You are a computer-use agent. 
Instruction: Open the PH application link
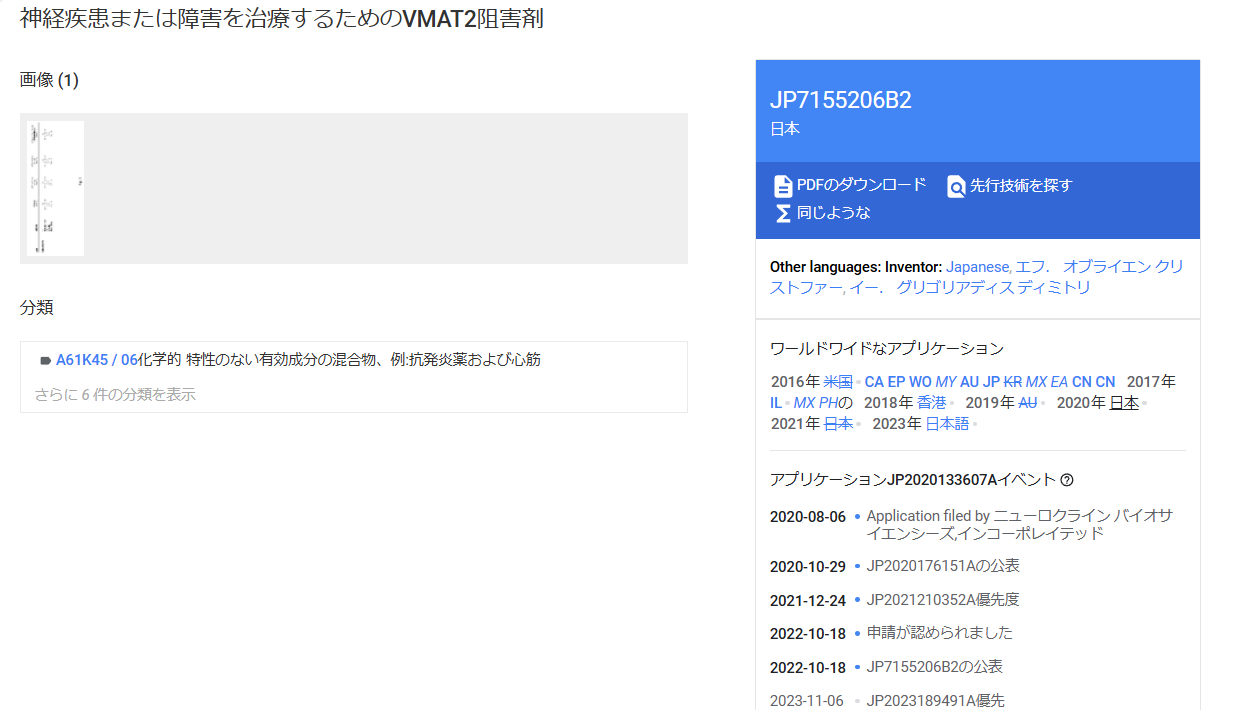click(x=828, y=403)
